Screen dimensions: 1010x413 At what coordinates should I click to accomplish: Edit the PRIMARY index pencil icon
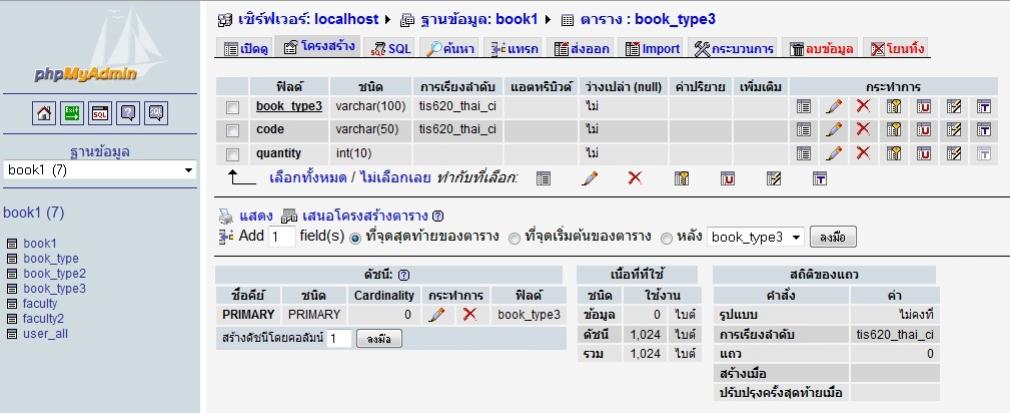coord(437,315)
